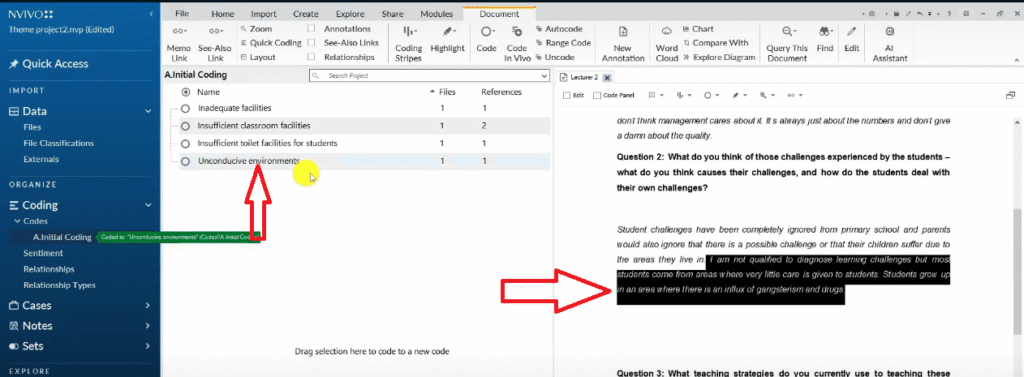Viewport: 1024px width, 377px height.
Task: Select the Range Code tool
Action: (x=563, y=43)
